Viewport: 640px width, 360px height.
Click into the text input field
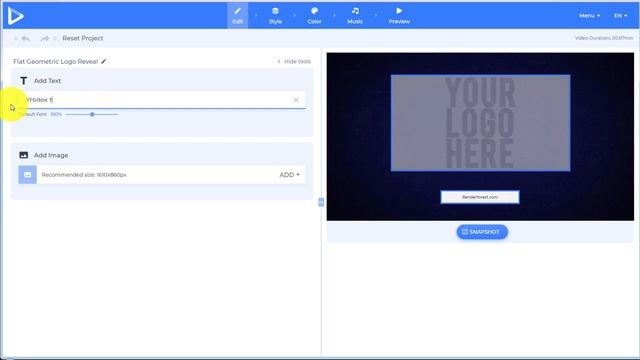(162, 100)
